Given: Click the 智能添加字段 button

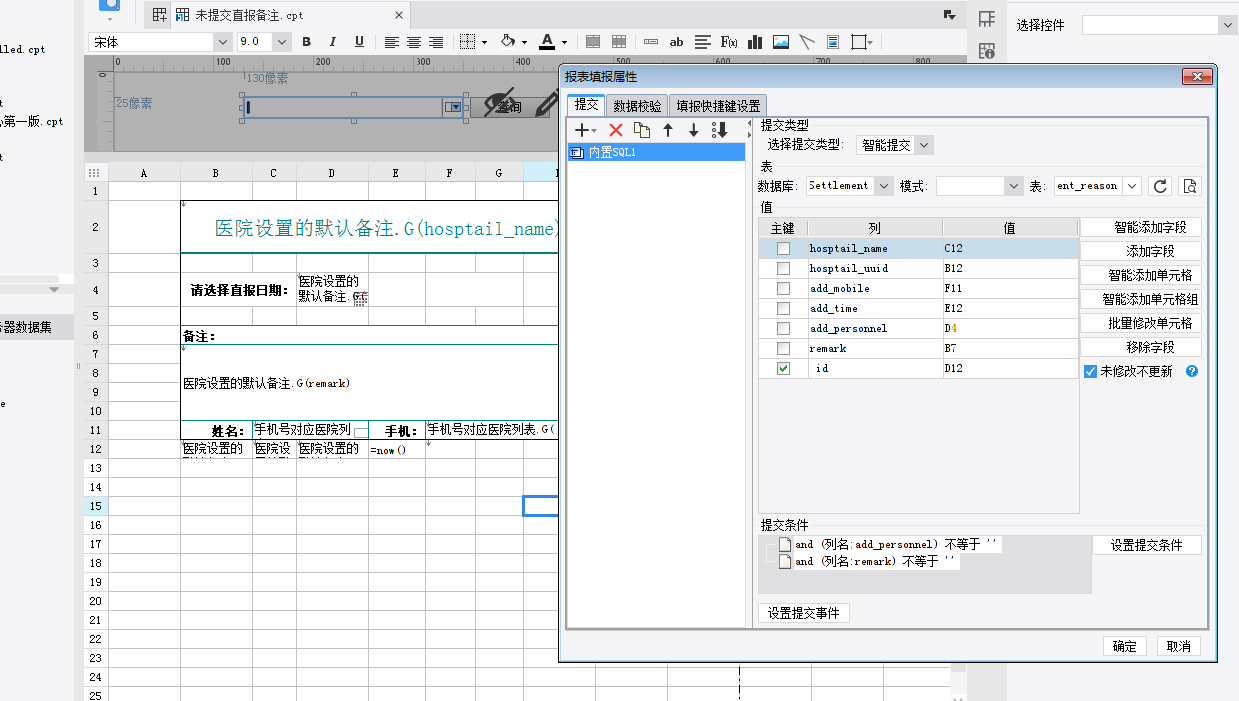Looking at the screenshot, I should [x=1141, y=227].
